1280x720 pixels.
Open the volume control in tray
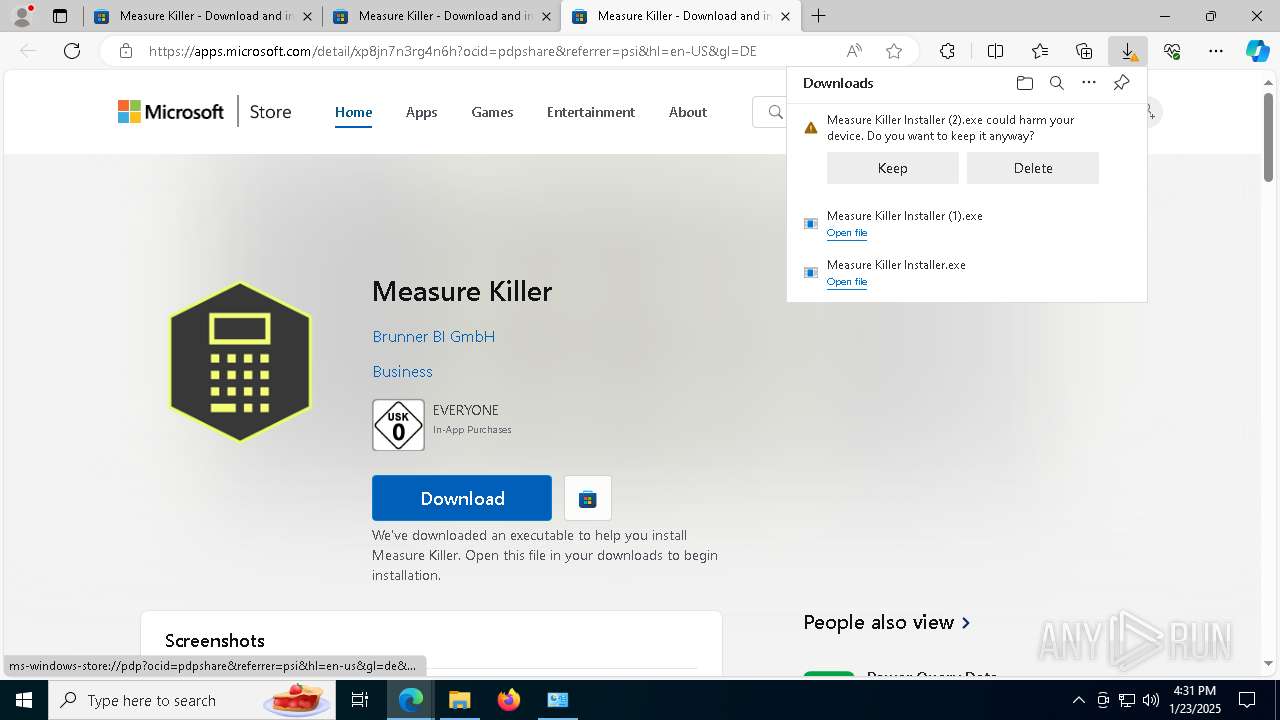coord(1151,700)
